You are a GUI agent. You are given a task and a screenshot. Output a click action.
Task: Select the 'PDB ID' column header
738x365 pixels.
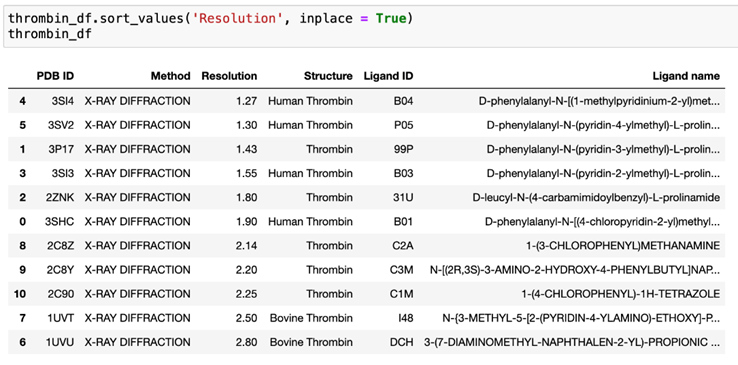[x=55, y=76]
